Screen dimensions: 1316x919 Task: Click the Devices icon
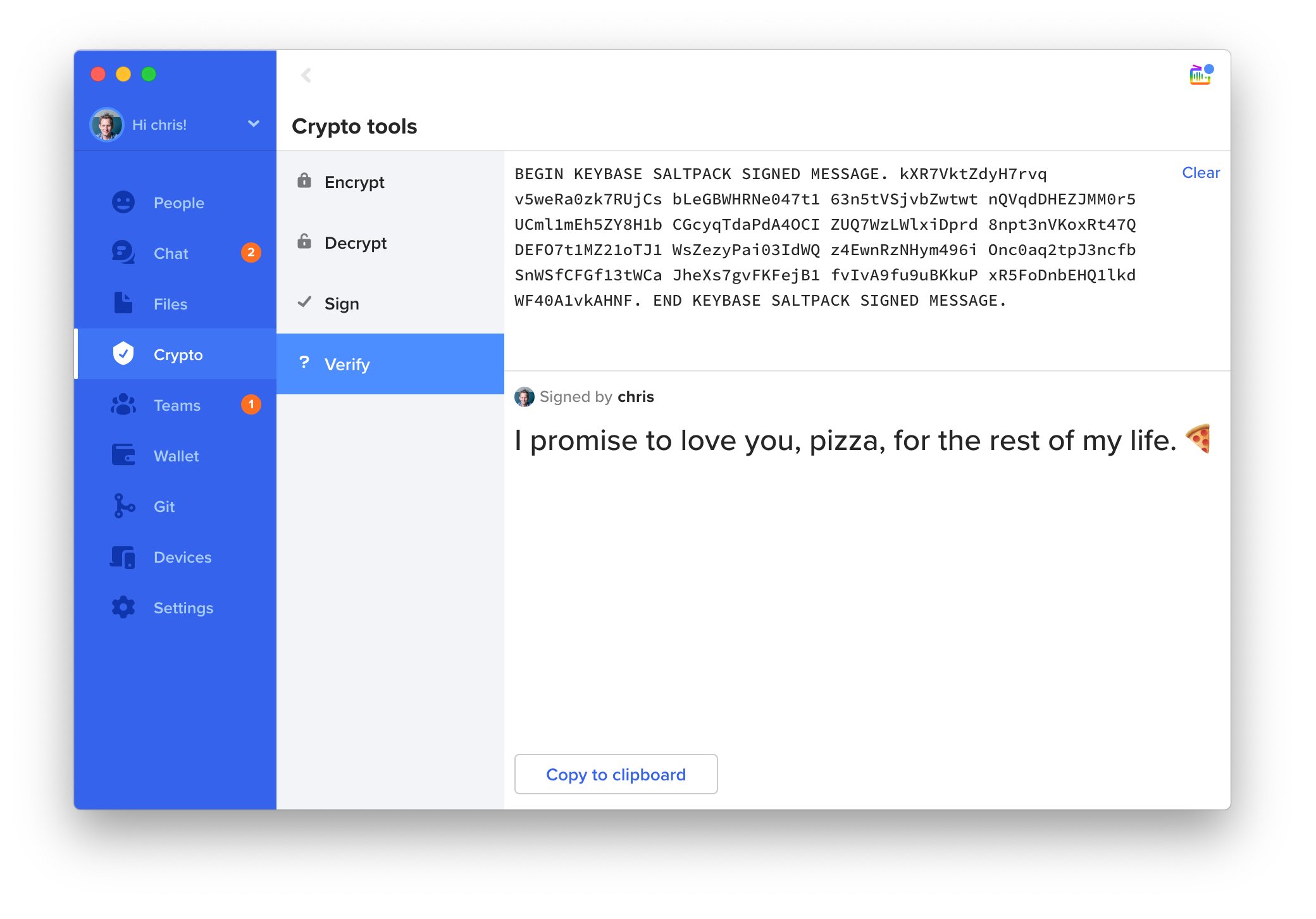click(x=123, y=557)
